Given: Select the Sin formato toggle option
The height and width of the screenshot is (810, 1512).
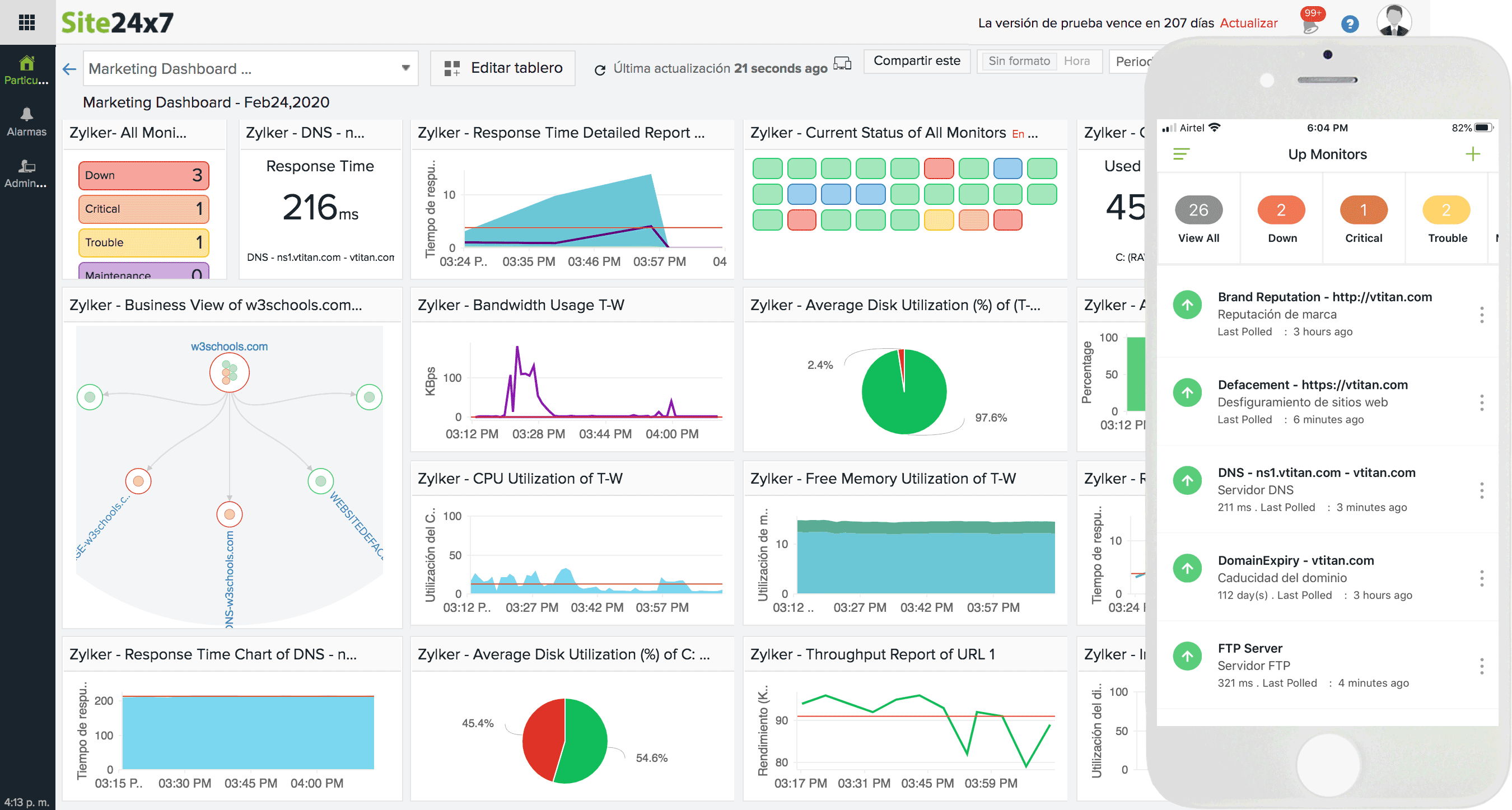Looking at the screenshot, I should [x=1019, y=61].
